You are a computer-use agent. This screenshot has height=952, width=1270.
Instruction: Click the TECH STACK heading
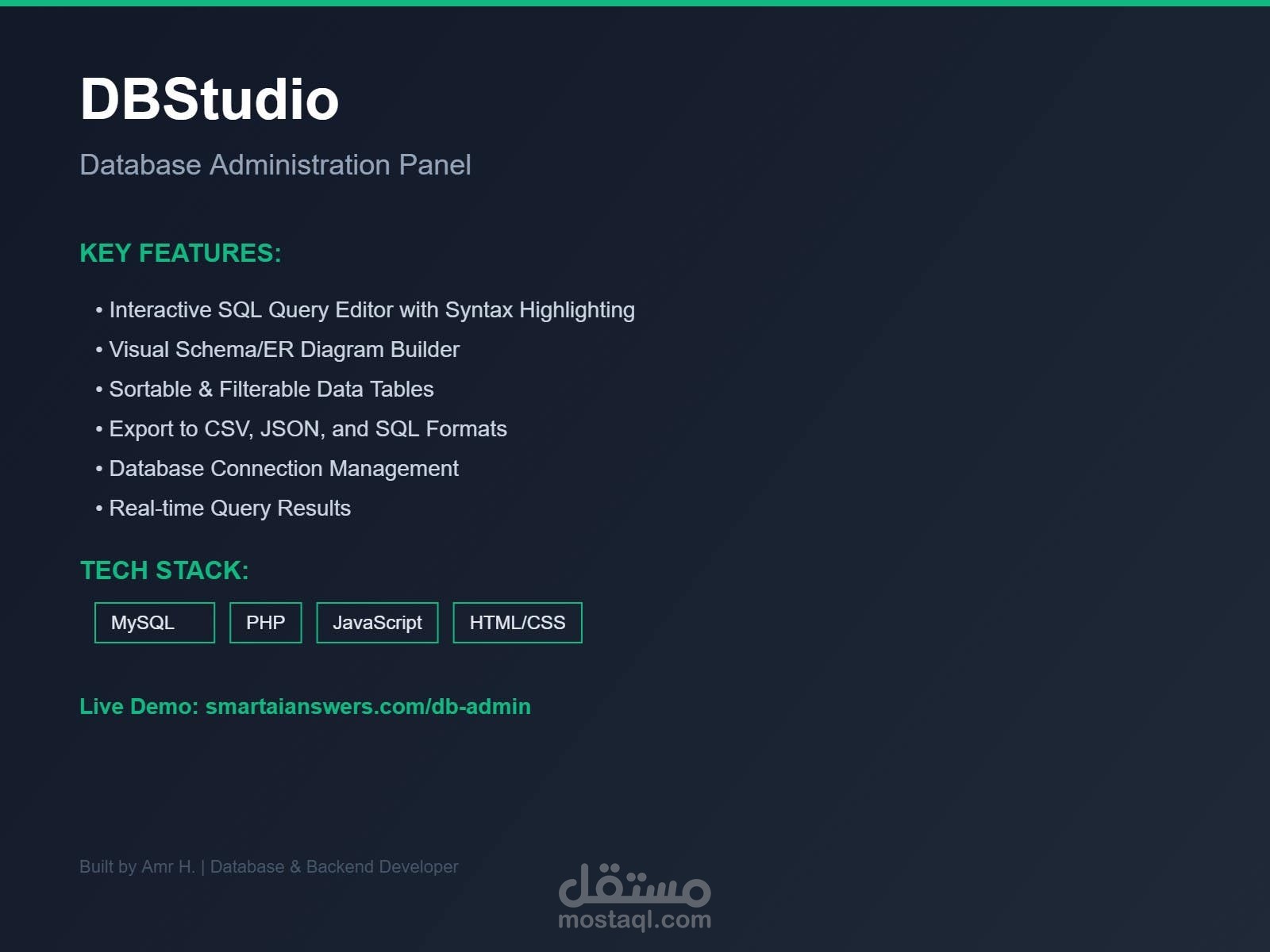(165, 570)
